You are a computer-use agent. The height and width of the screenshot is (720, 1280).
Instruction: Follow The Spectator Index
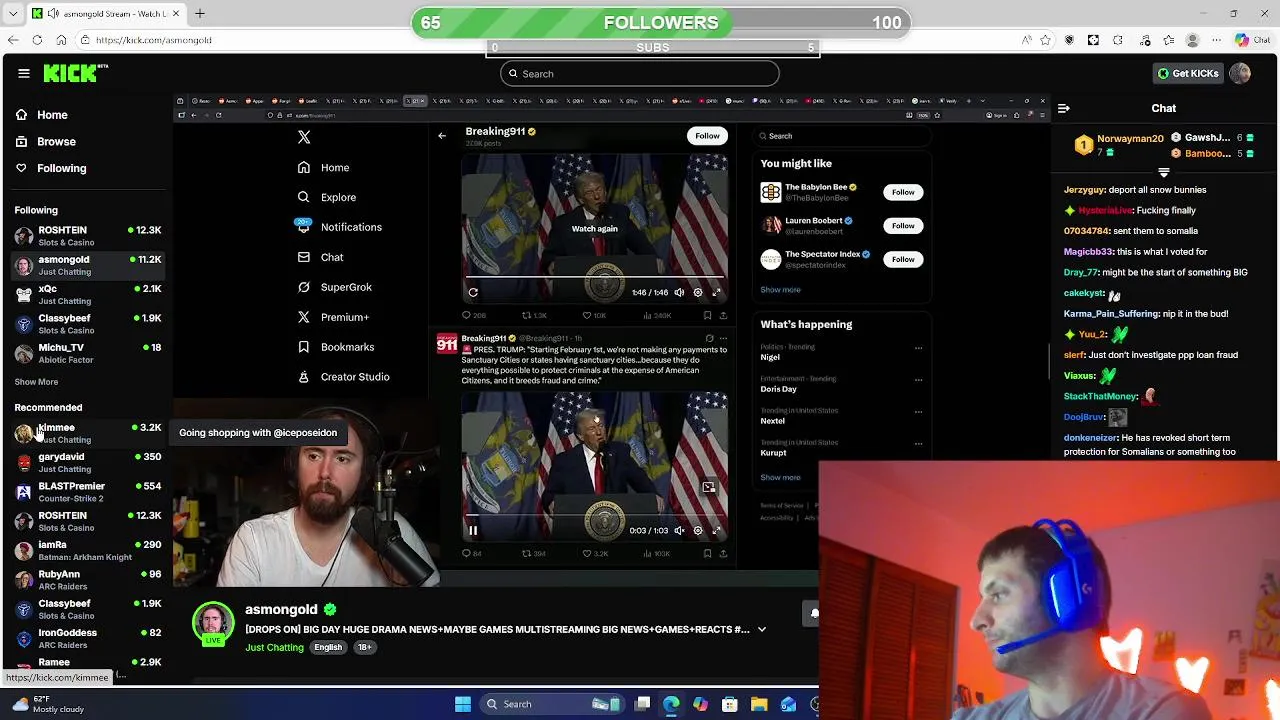click(903, 260)
